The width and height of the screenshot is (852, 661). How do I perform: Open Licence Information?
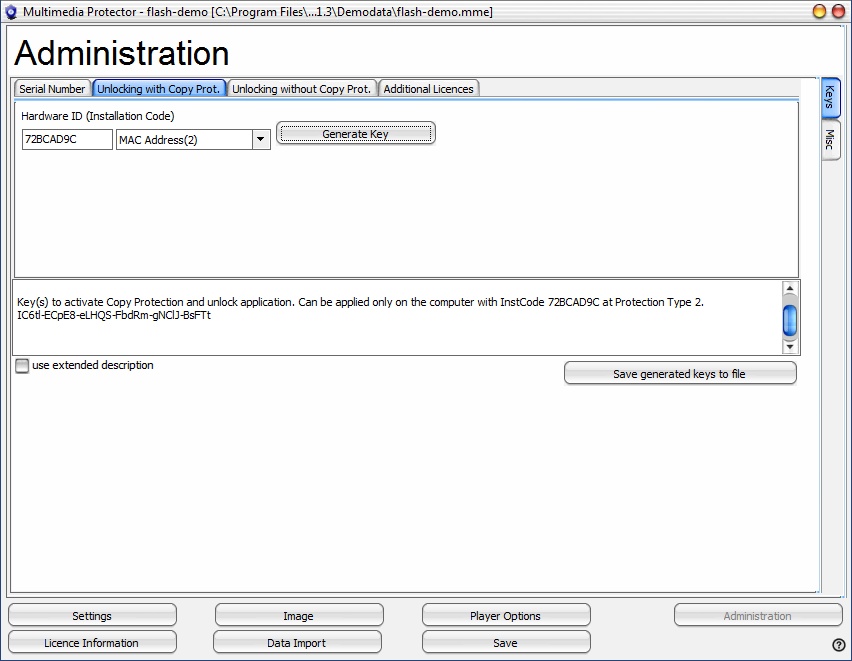tap(92, 643)
